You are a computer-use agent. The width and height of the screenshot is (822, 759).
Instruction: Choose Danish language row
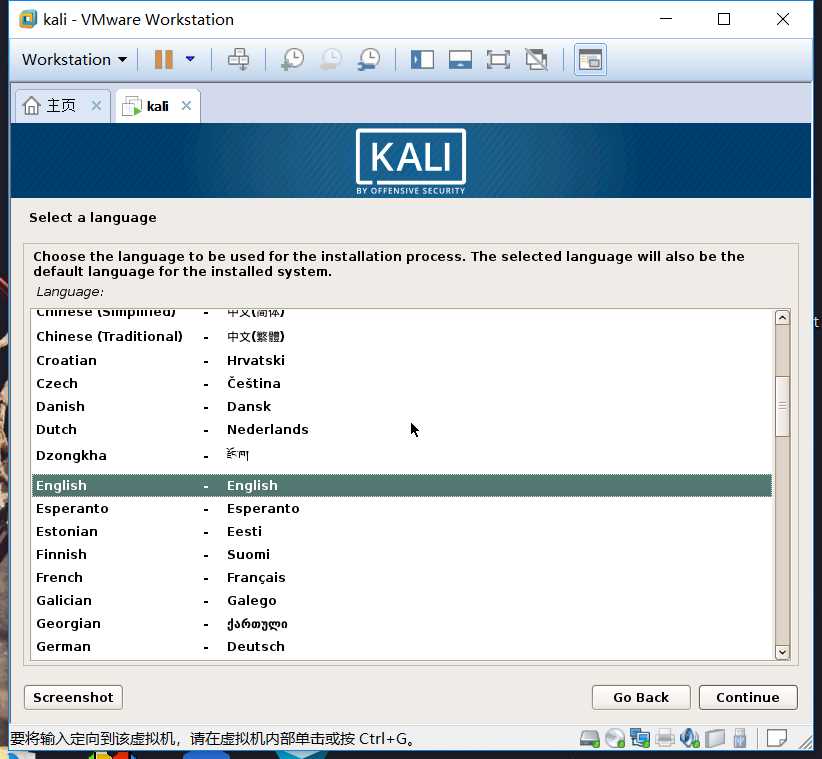tap(402, 407)
